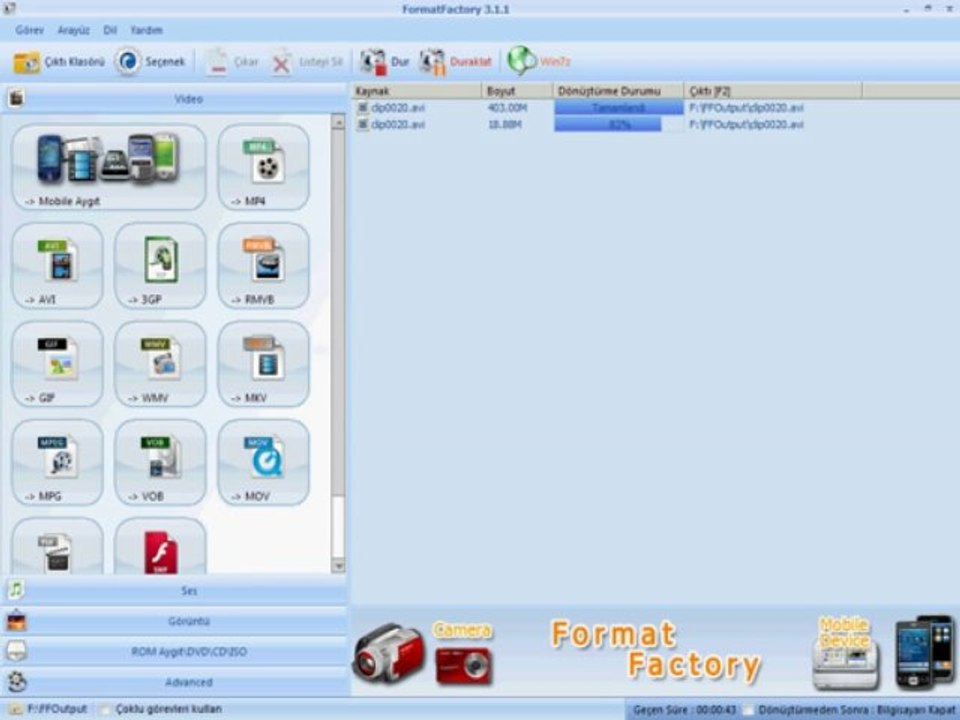The width and height of the screenshot is (960, 720).
Task: Click the Tamamlandı progress bar in first row
Action: point(618,108)
